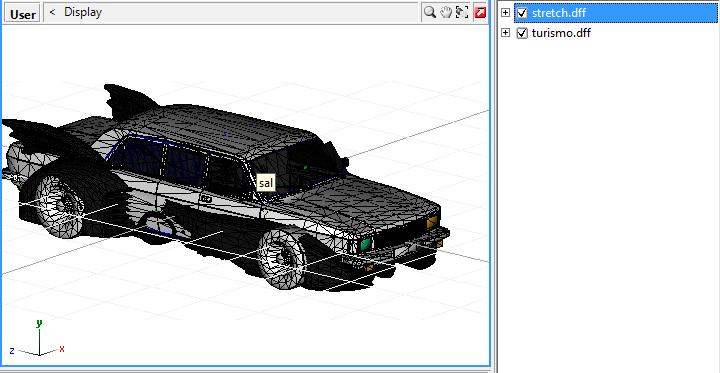Screen dimensions: 720x373
Task: Click the 'sal' tooltip label
Action: [x=265, y=183]
